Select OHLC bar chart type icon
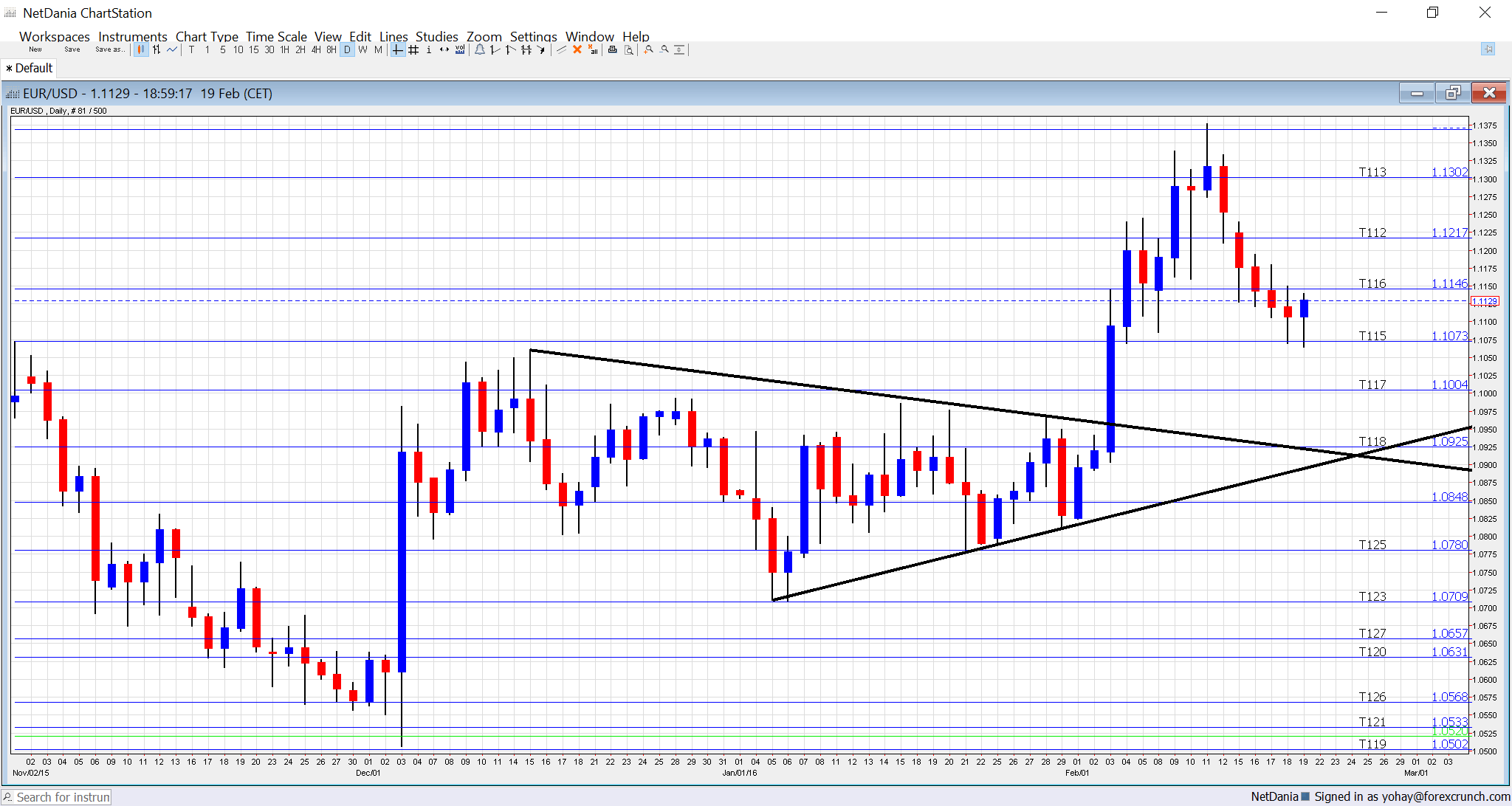This screenshot has height=806, width=1512. (x=157, y=49)
